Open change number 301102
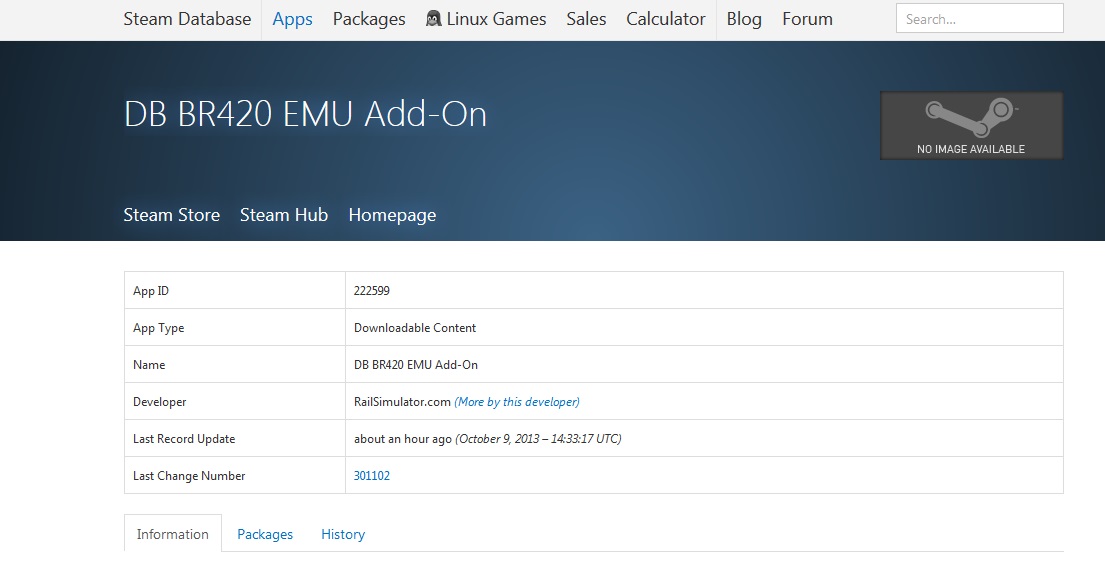This screenshot has width=1105, height=568. click(x=372, y=476)
